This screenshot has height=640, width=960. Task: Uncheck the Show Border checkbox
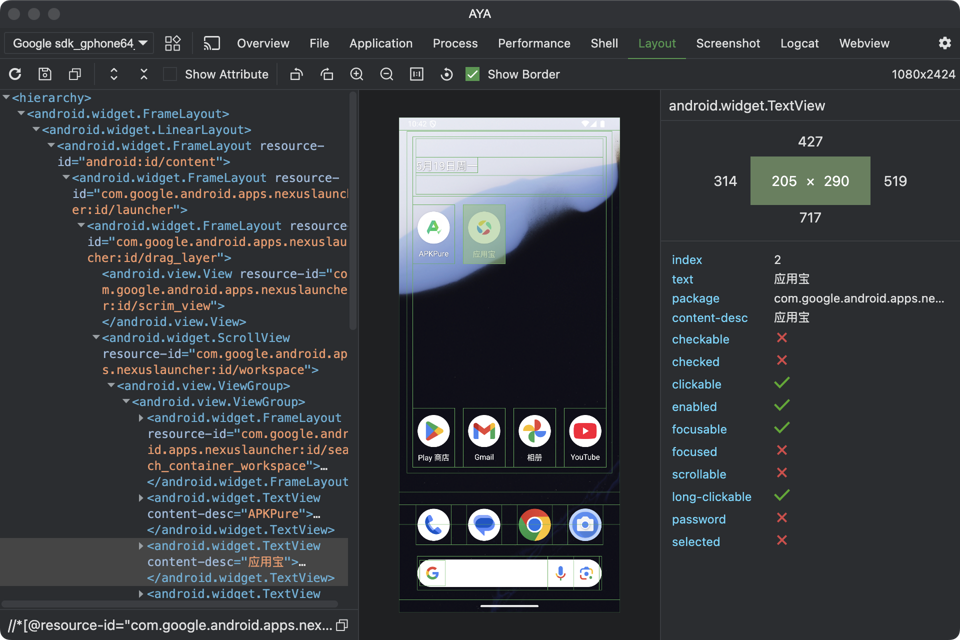click(472, 74)
